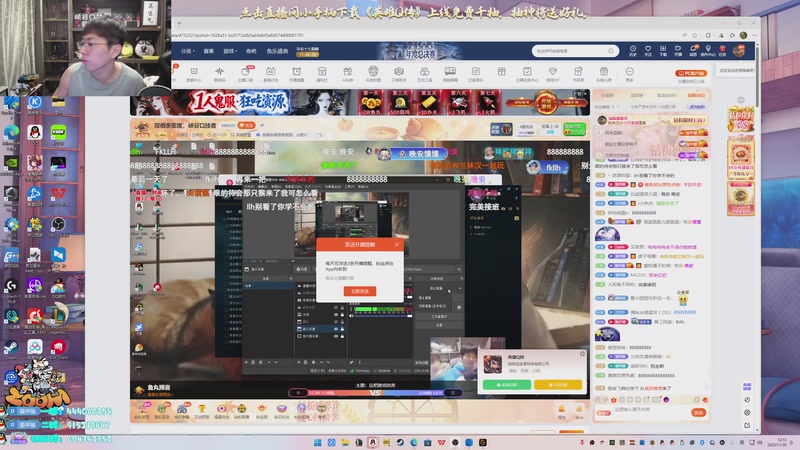Click the 1人鬼服 狂吃资源 banner ad
The width and height of the screenshot is (800, 450).
tap(360, 103)
